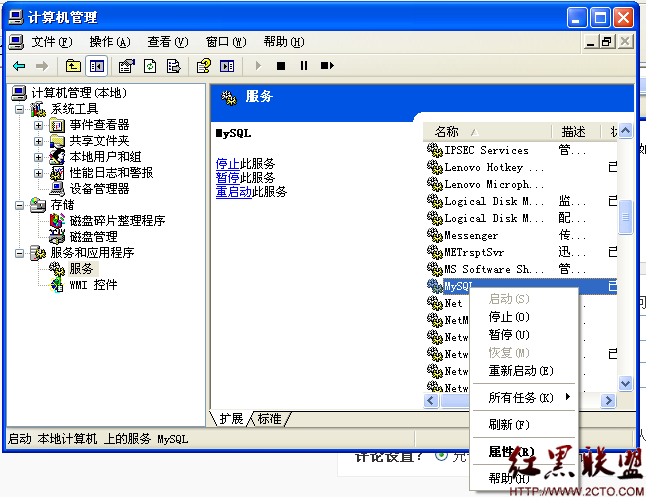
Task: Choose 属性(R) in context menu
Action: [x=524, y=452]
